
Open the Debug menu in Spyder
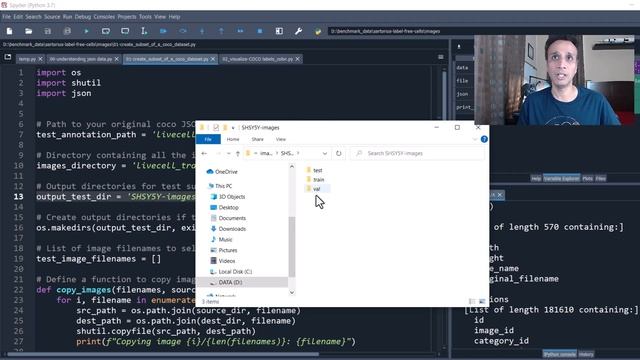tap(83, 17)
